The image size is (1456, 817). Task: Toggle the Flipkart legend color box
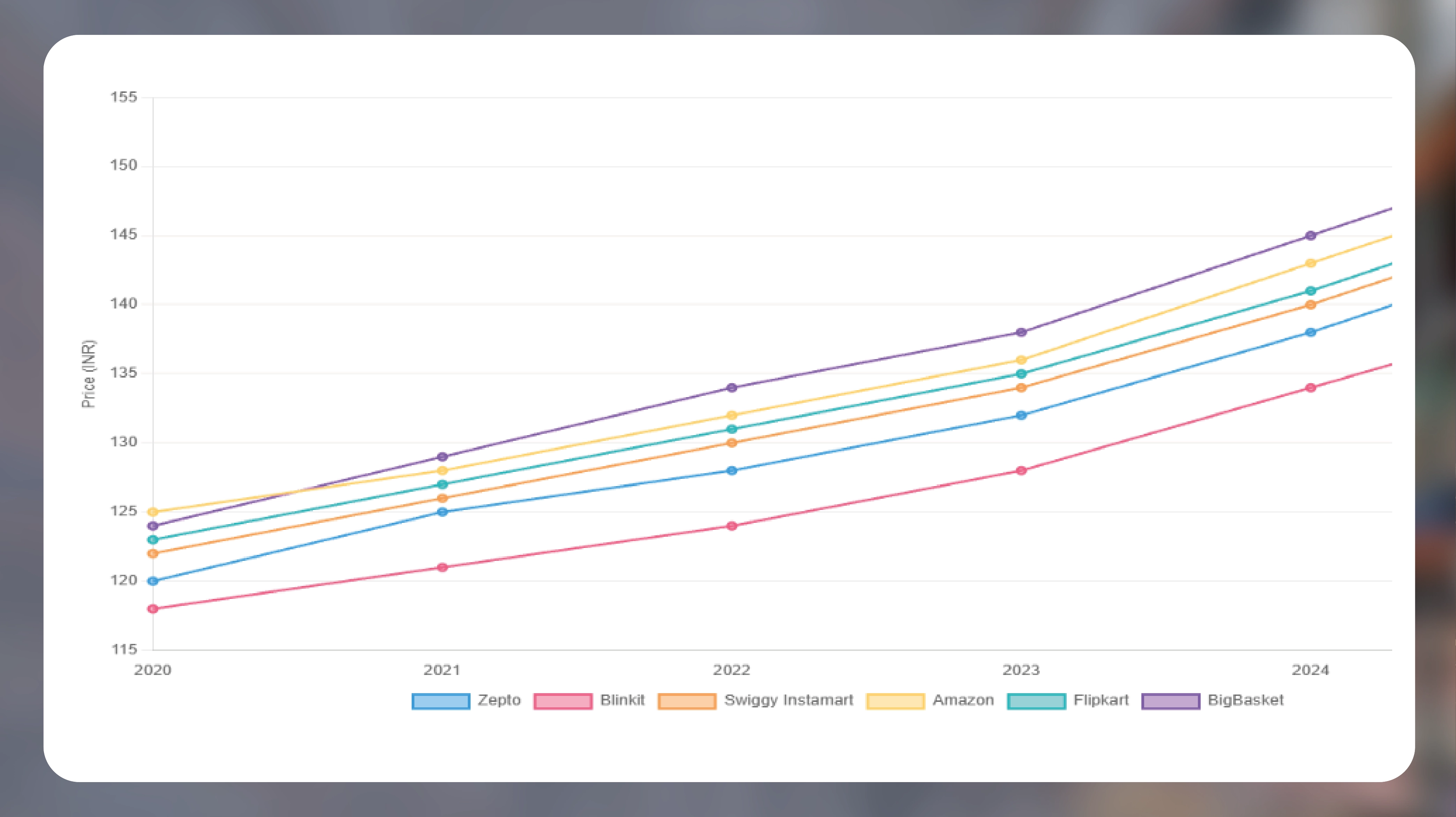(1037, 701)
